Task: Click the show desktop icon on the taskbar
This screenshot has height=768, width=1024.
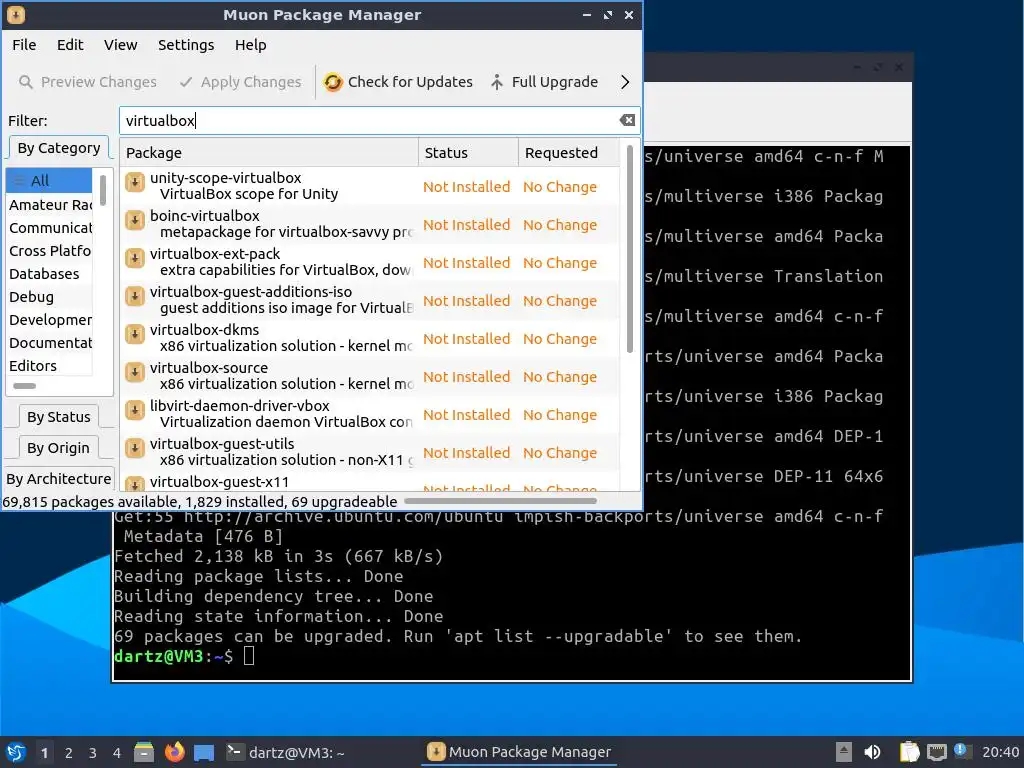Action: coord(204,752)
